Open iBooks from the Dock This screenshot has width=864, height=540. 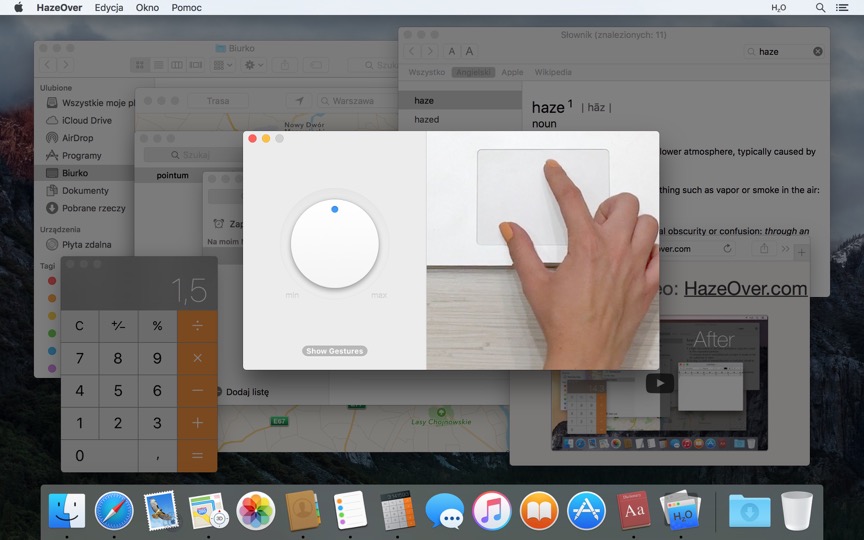[539, 511]
